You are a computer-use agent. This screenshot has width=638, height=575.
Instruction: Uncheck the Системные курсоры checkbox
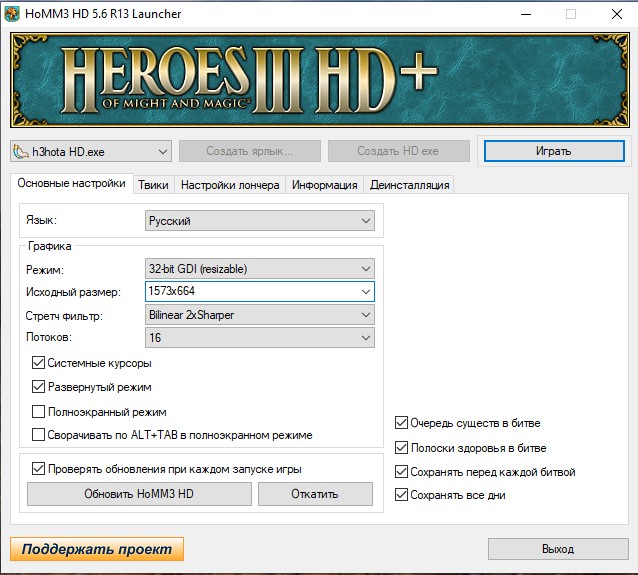(38, 363)
